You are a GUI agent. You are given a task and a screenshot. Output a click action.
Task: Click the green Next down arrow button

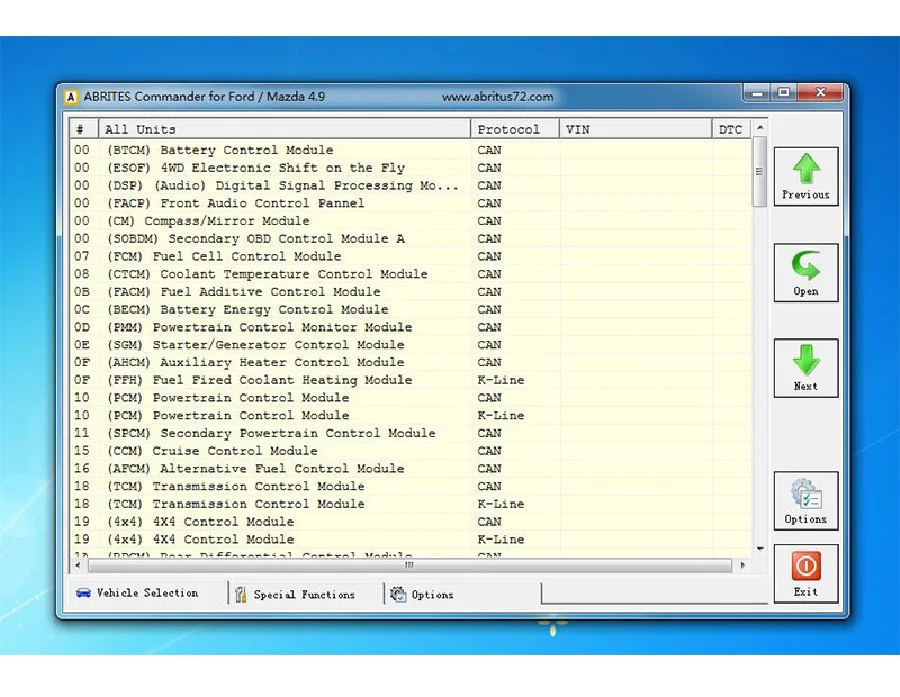(x=806, y=368)
